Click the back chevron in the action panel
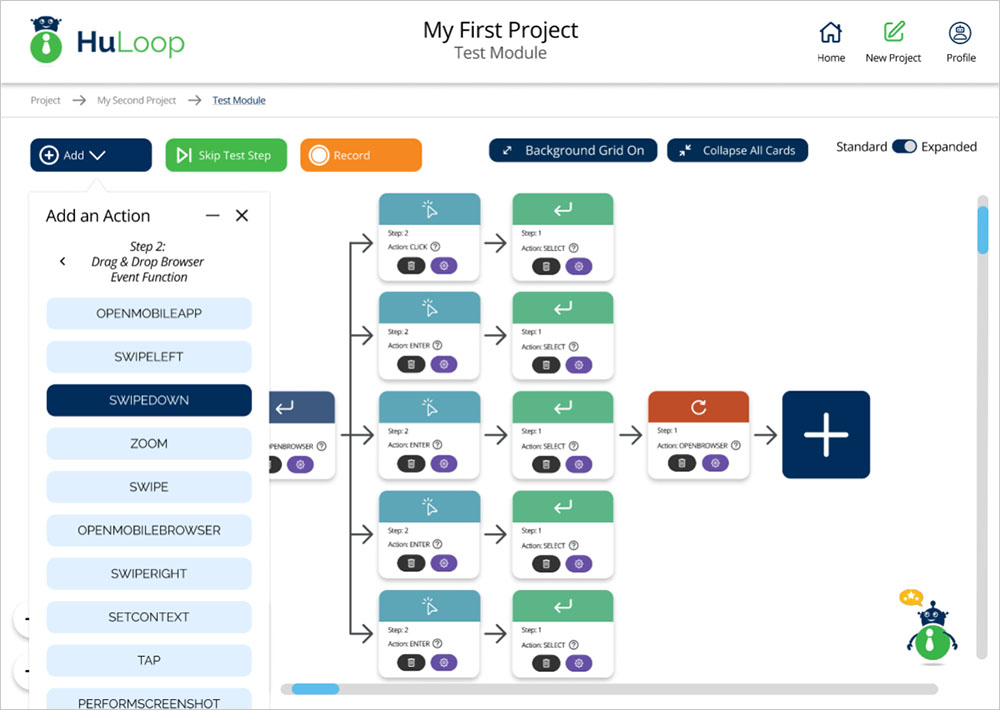The height and width of the screenshot is (710, 1000). (x=62, y=261)
